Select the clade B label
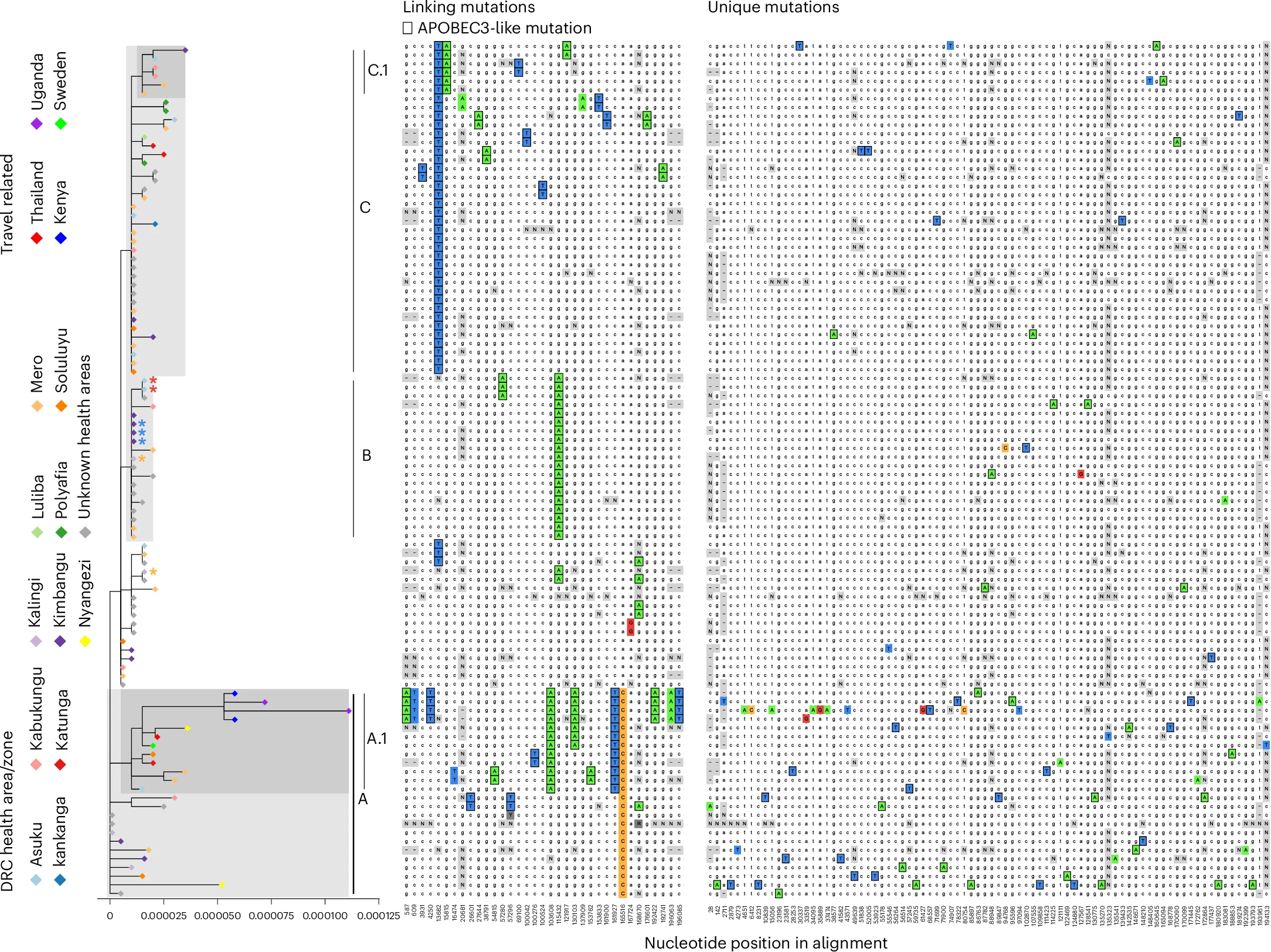The image size is (1271, 952). pyautogui.click(x=366, y=455)
